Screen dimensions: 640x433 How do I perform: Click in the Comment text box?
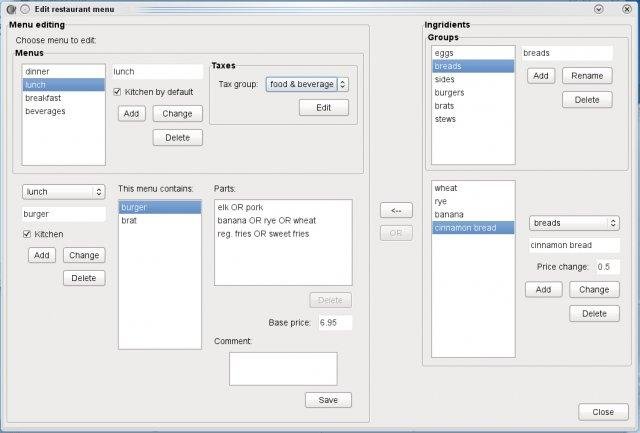pos(283,368)
